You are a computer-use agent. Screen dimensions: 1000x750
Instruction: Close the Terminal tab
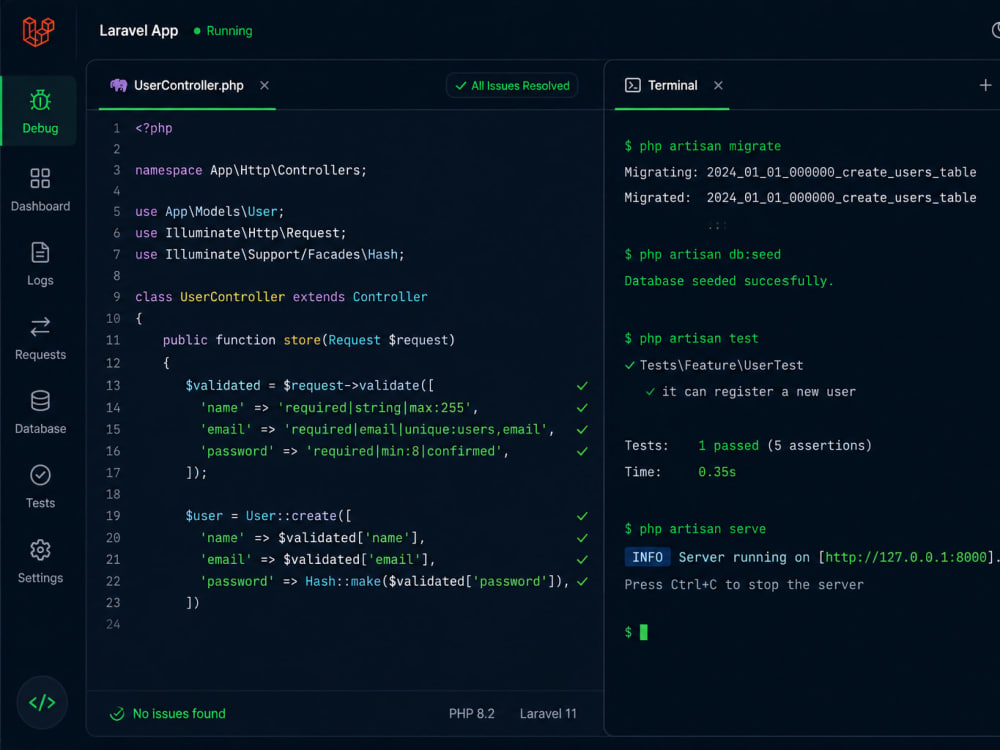point(718,85)
